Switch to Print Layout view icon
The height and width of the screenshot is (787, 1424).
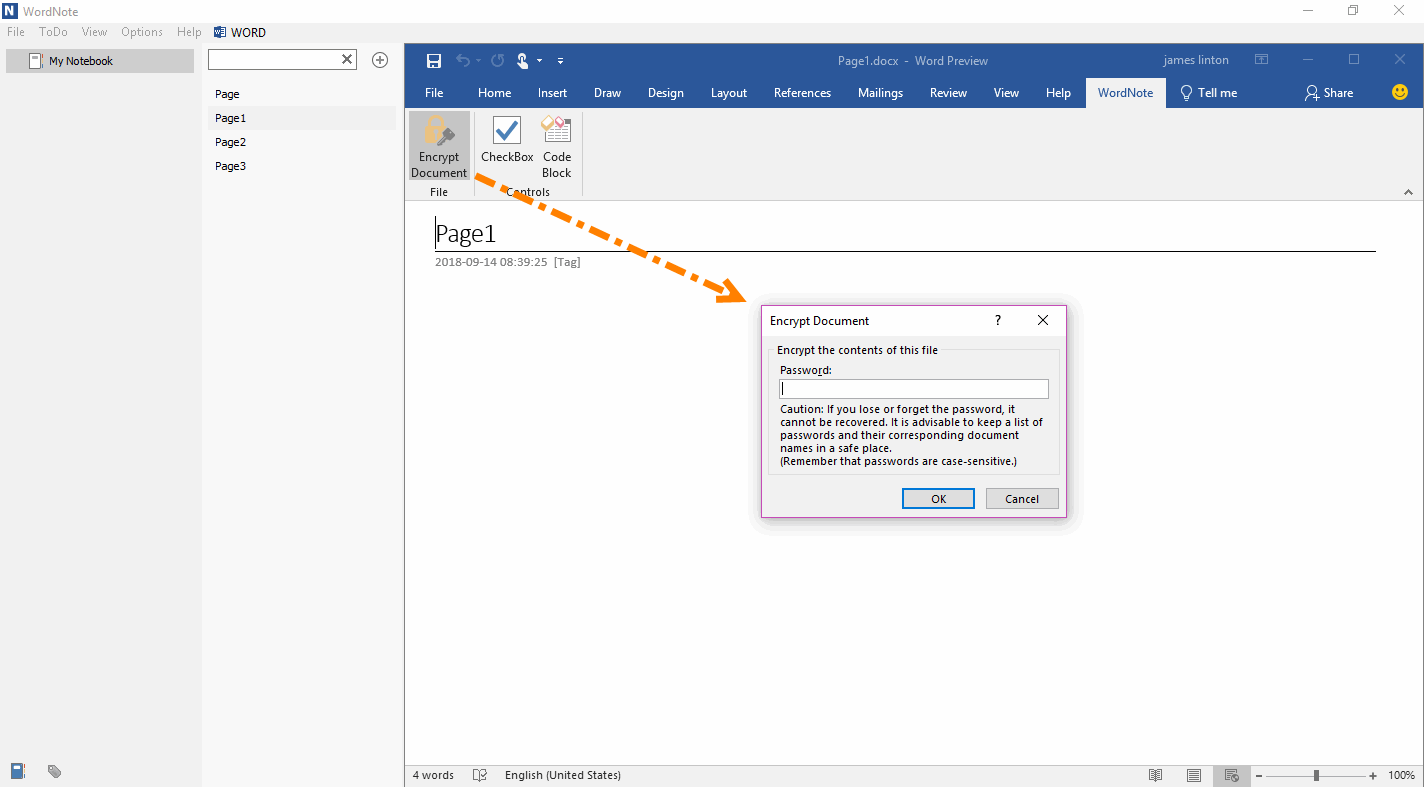pos(1194,775)
